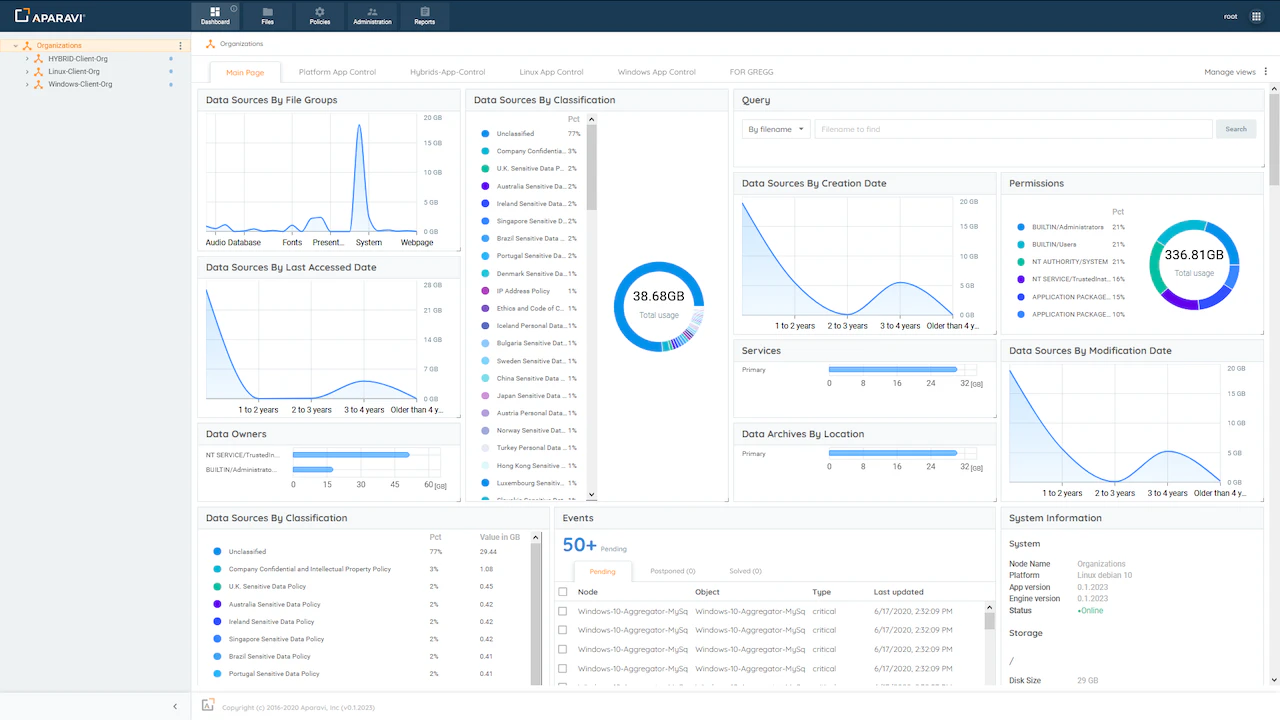Expand the HYBRID-Client-Org tree node
The width and height of the screenshot is (1280, 720).
point(27,59)
